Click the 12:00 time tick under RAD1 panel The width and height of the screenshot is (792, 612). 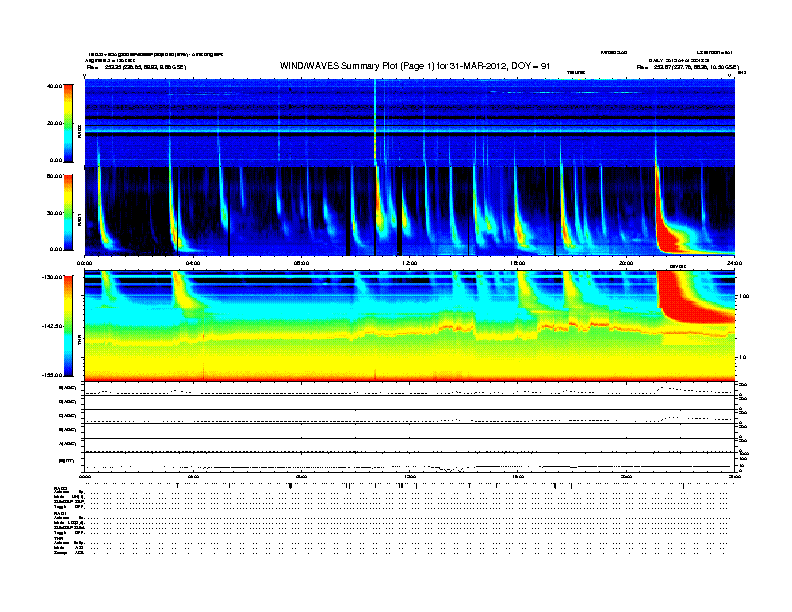(x=410, y=263)
